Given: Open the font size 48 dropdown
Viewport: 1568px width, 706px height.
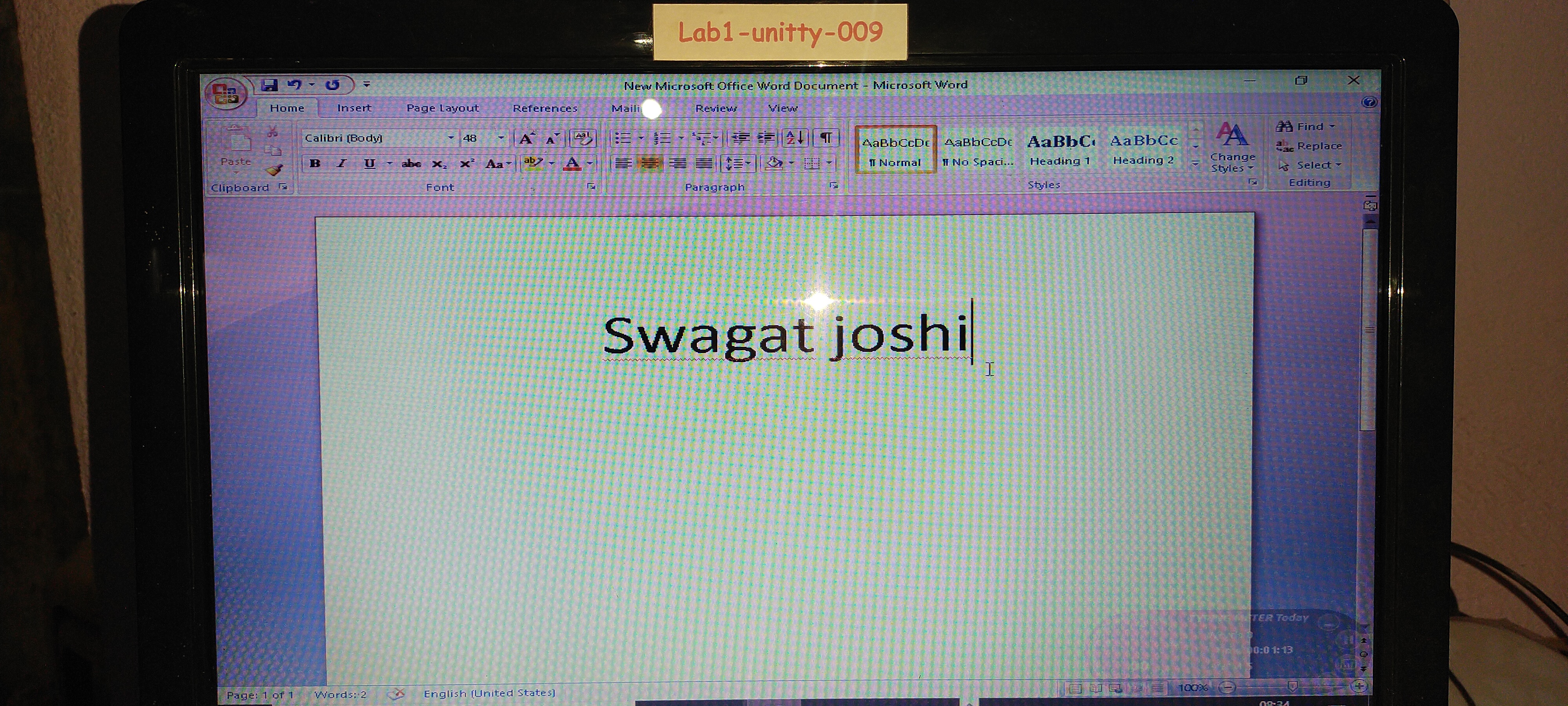Looking at the screenshot, I should [501, 138].
